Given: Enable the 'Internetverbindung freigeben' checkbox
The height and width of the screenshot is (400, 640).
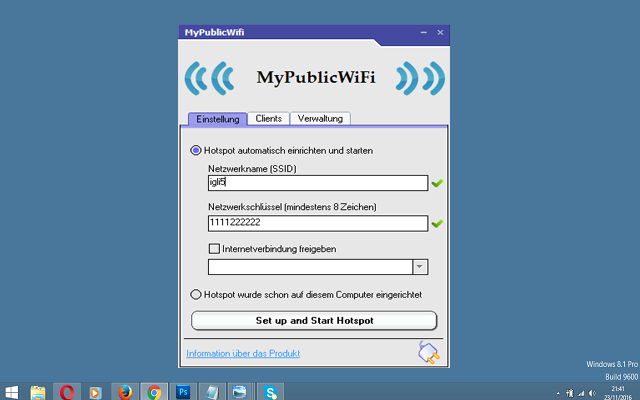Looking at the screenshot, I should point(213,249).
